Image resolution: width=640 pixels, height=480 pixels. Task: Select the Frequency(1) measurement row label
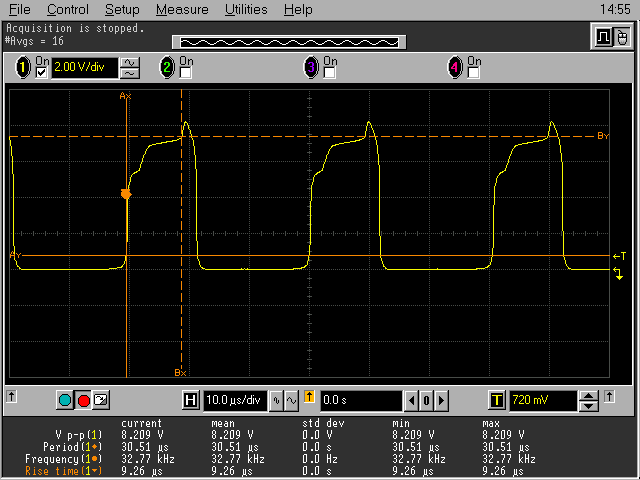(x=64, y=459)
